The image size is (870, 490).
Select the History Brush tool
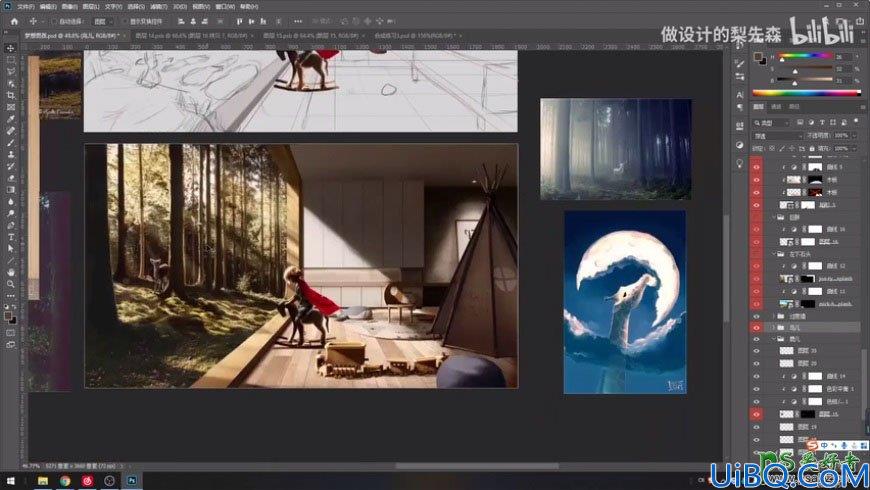(x=11, y=166)
